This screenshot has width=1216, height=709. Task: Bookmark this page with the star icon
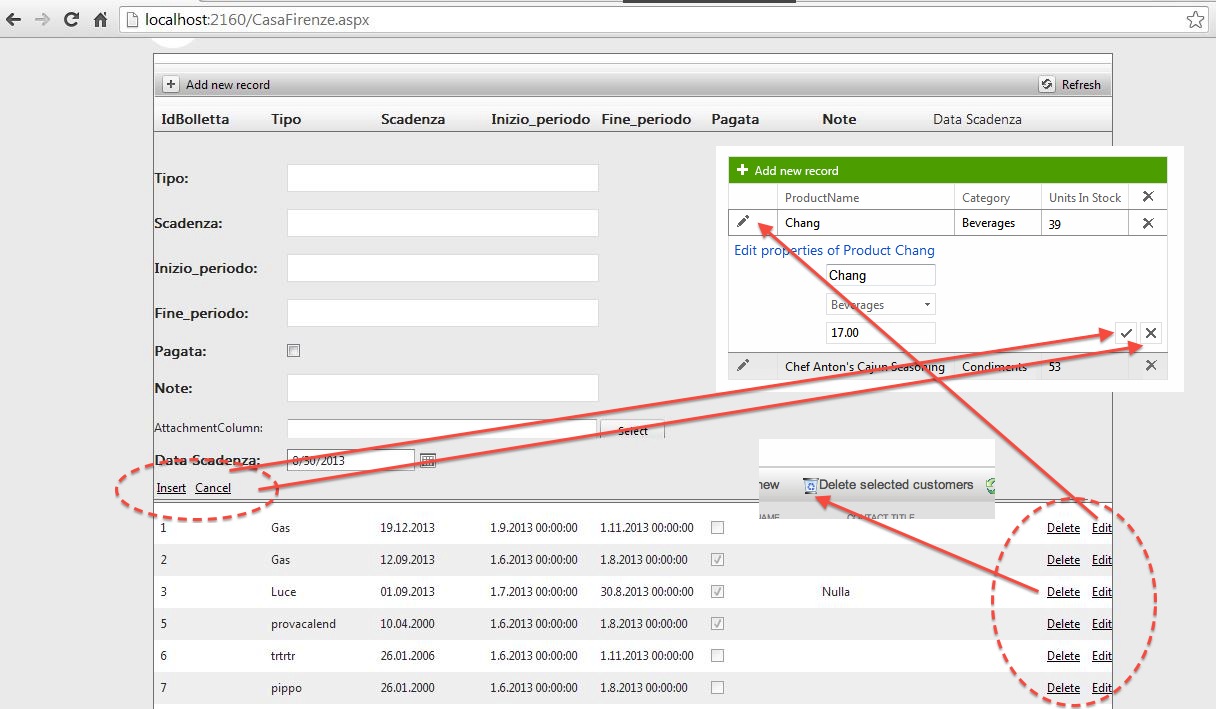[1195, 19]
